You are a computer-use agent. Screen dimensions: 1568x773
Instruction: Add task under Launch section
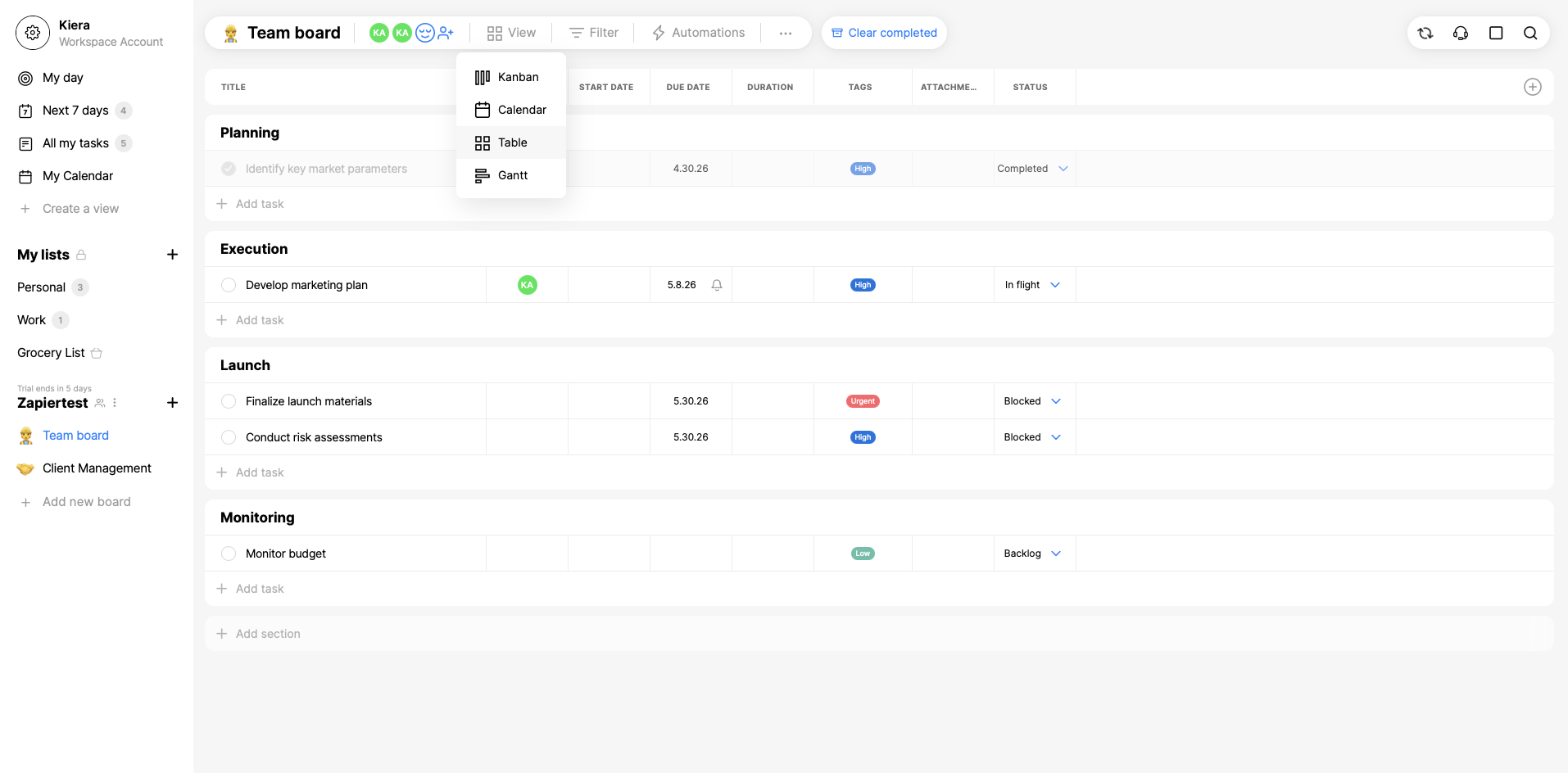click(251, 472)
